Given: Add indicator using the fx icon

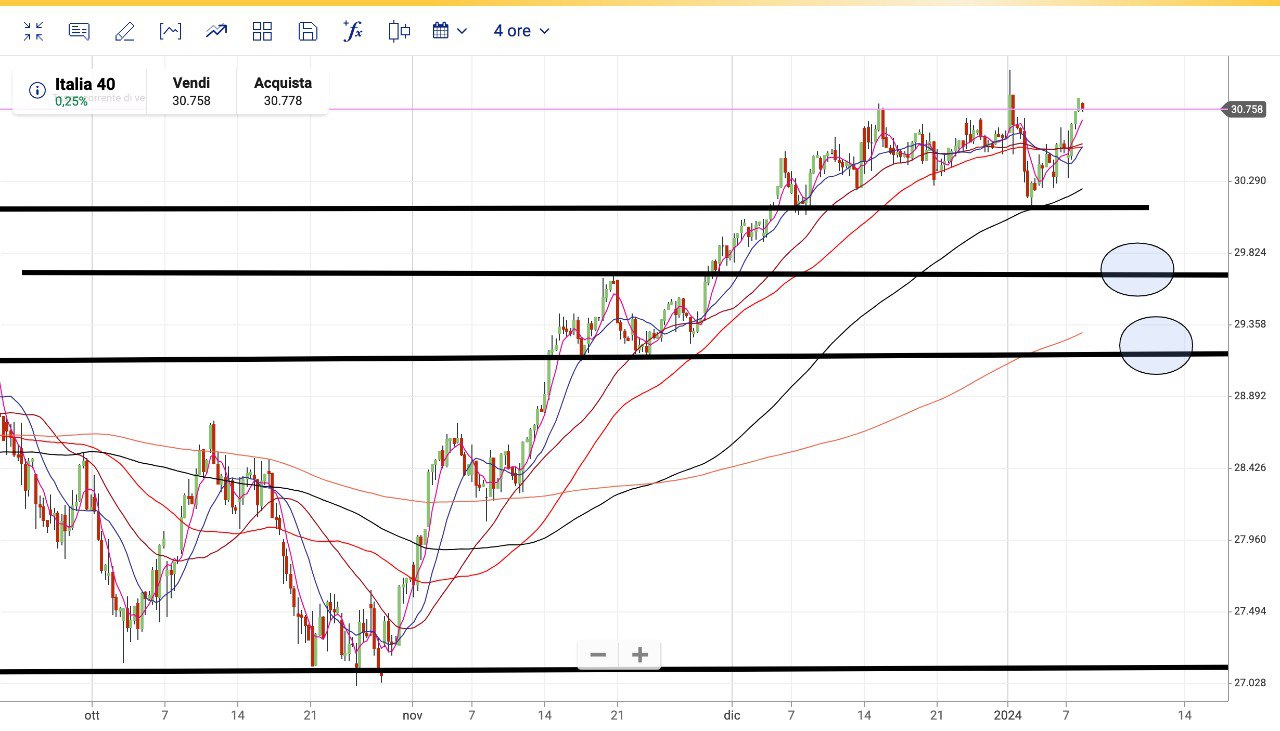Looking at the screenshot, I should click(x=353, y=31).
